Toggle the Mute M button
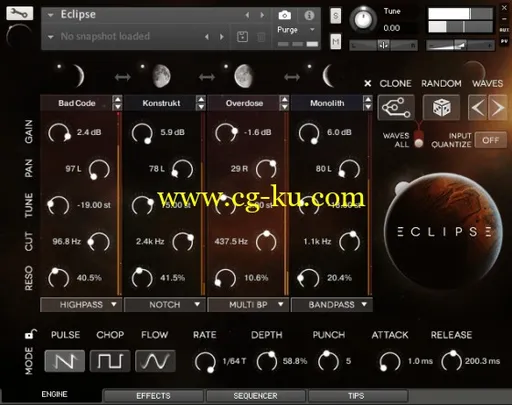 [335, 42]
